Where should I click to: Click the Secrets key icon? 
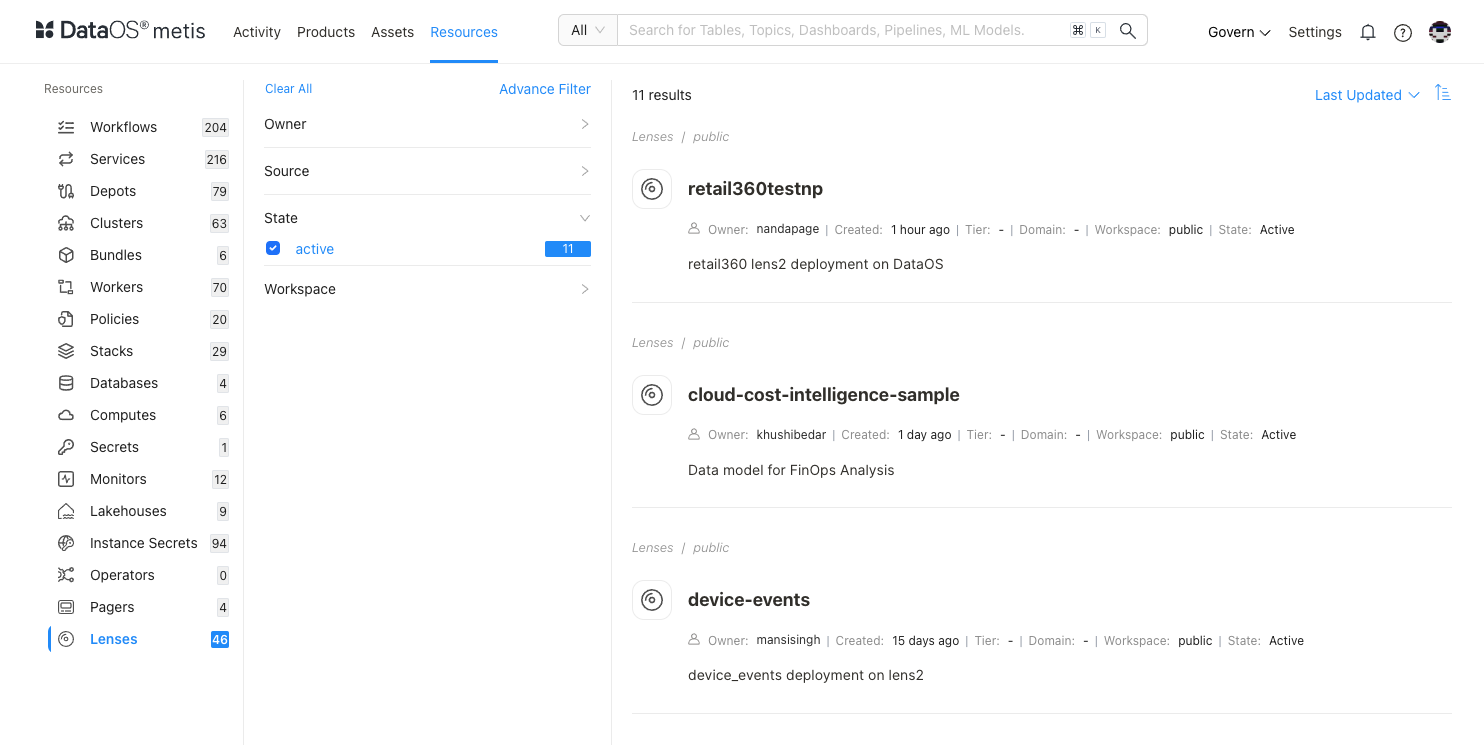point(66,447)
